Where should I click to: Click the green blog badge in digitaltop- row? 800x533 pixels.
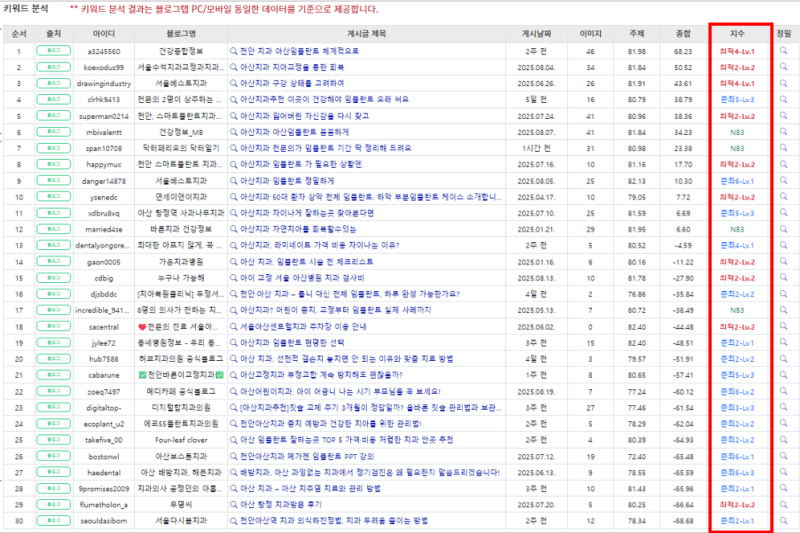point(54,408)
